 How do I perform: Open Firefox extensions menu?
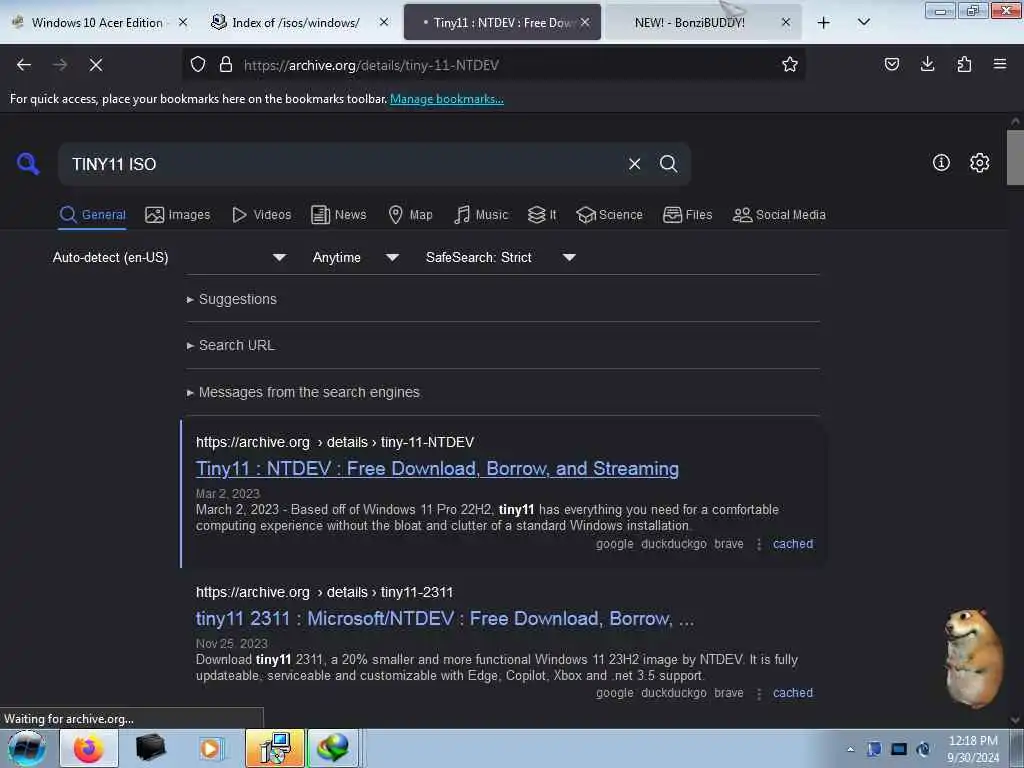point(964,64)
